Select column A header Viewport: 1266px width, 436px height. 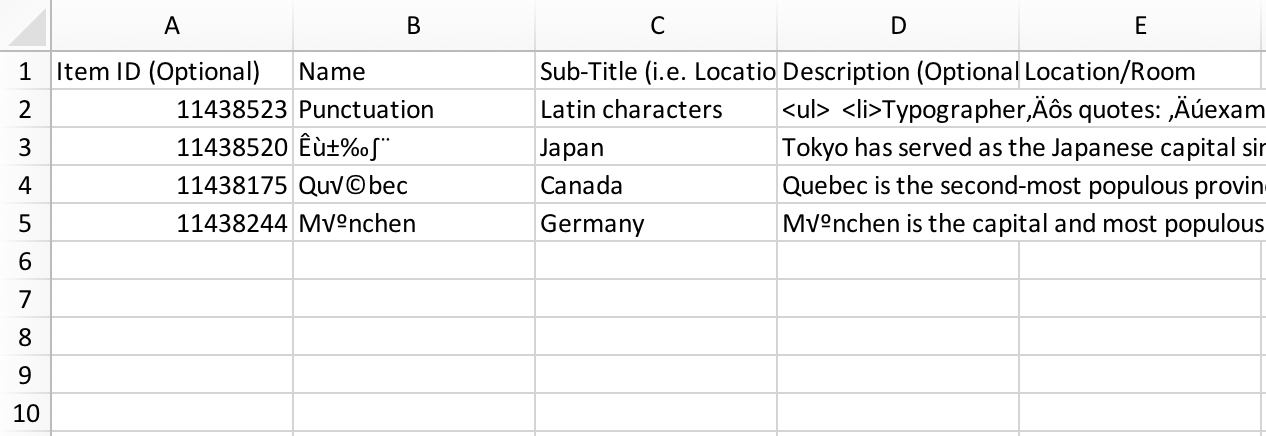pyautogui.click(x=172, y=27)
